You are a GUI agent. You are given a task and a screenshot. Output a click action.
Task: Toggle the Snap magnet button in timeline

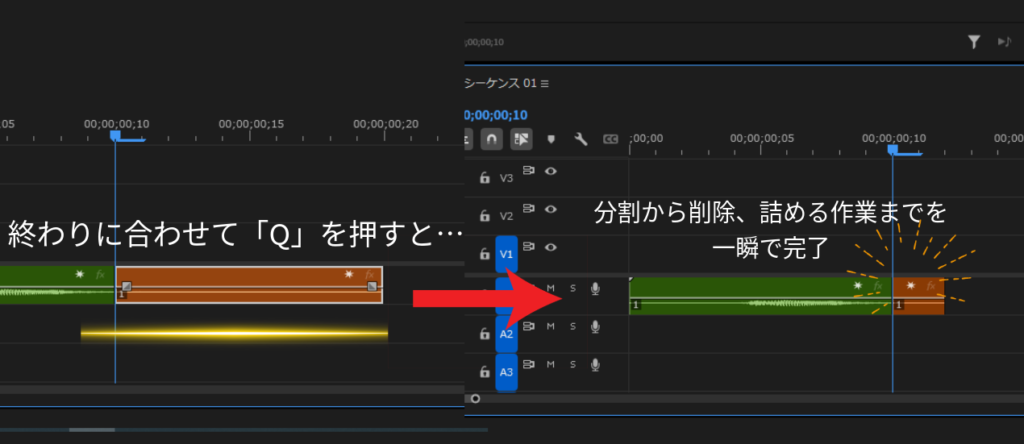tap(492, 139)
